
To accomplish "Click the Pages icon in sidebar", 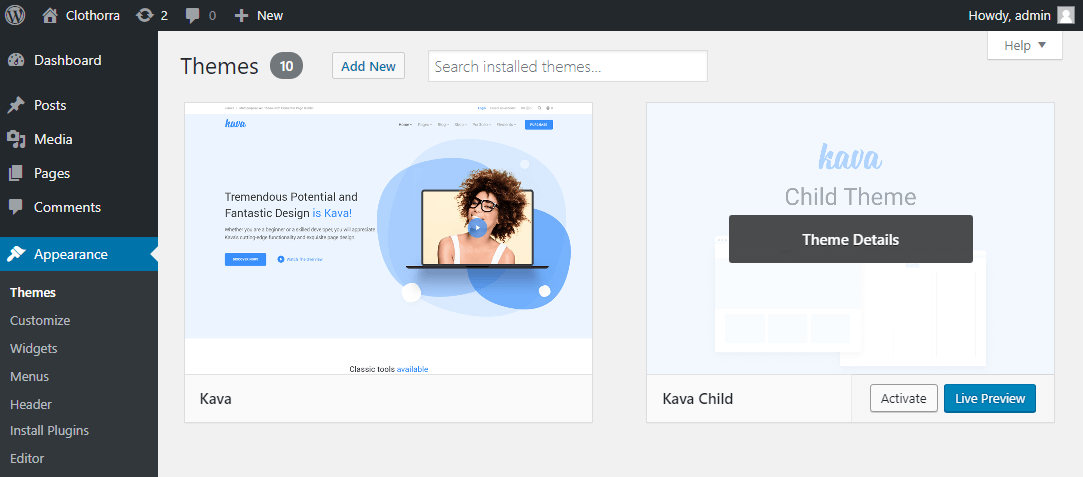I will point(16,173).
